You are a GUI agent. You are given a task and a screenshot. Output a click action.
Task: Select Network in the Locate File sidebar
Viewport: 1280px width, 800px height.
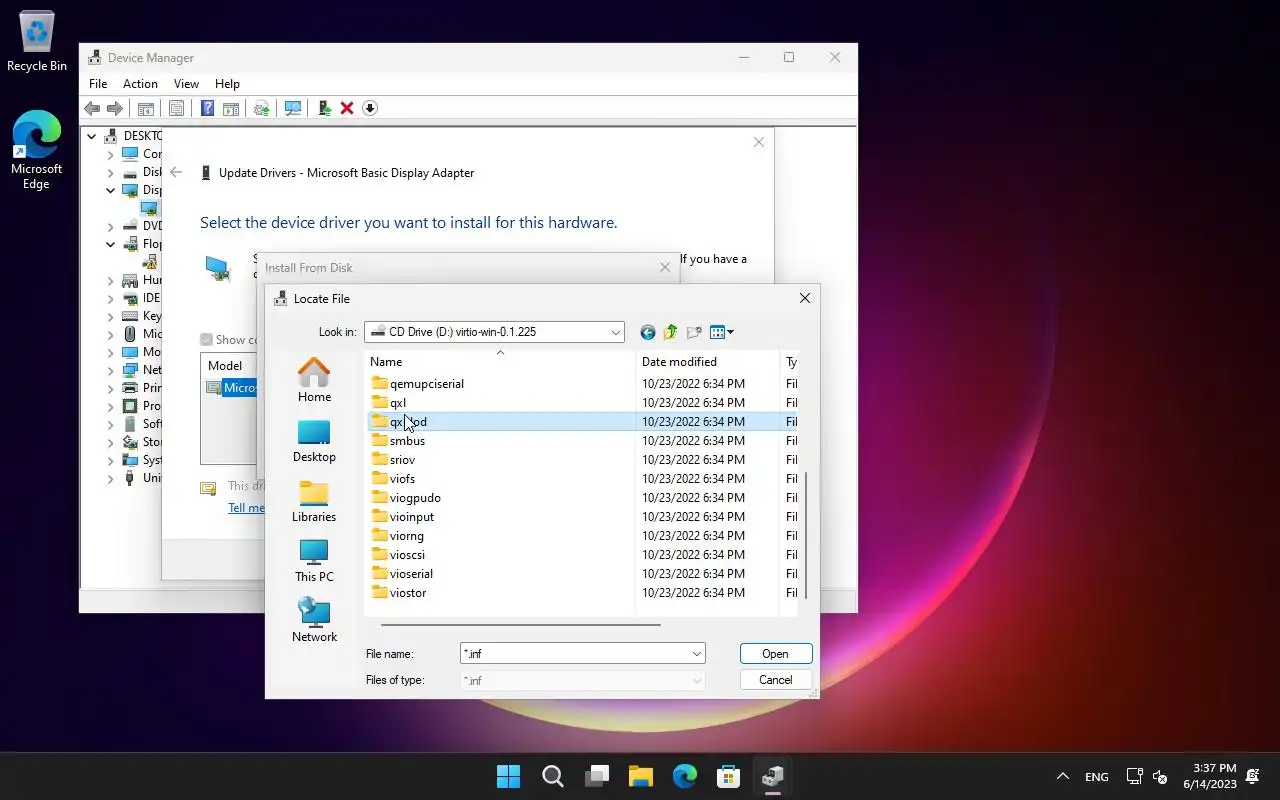tap(314, 621)
